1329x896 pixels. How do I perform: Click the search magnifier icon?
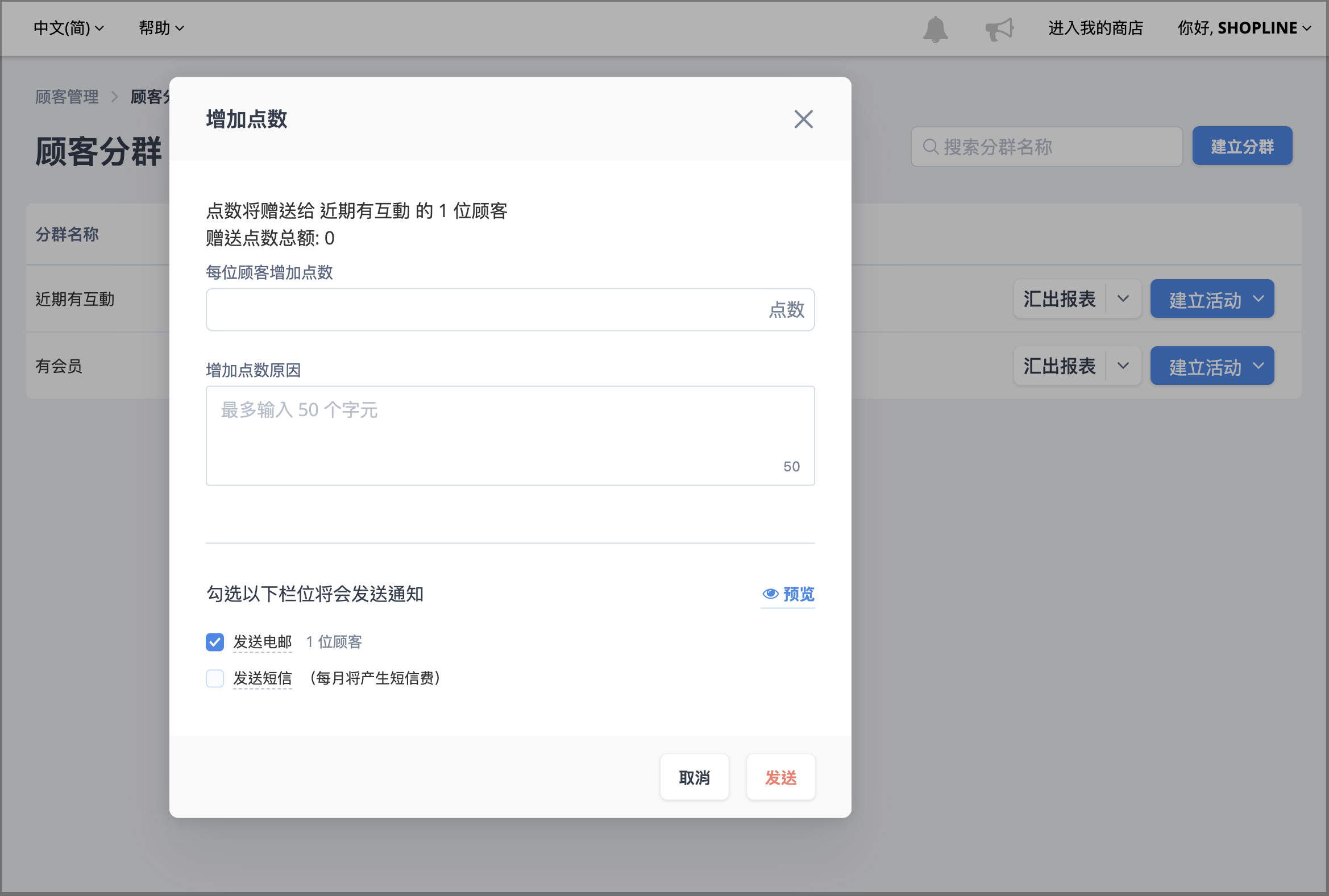pos(930,147)
